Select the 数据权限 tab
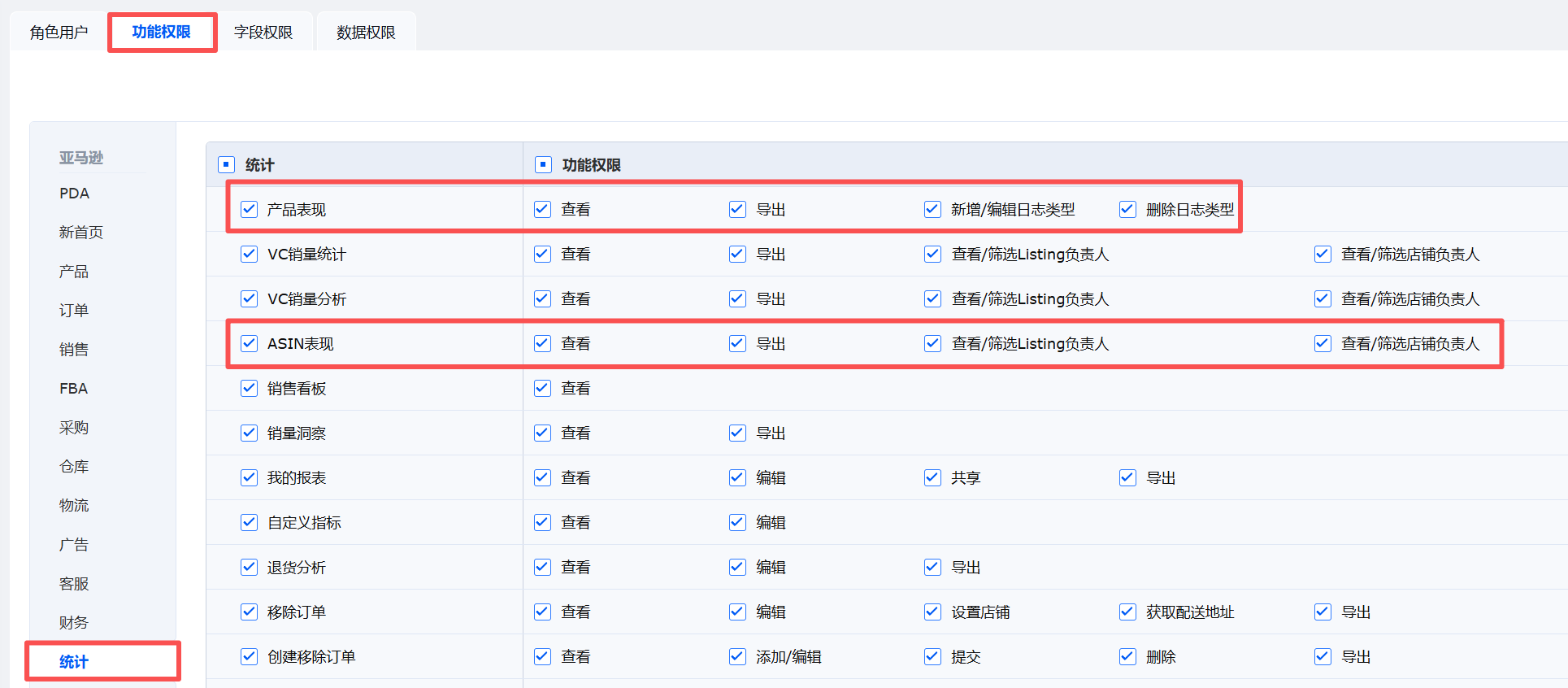The height and width of the screenshot is (688, 1568). pos(366,33)
